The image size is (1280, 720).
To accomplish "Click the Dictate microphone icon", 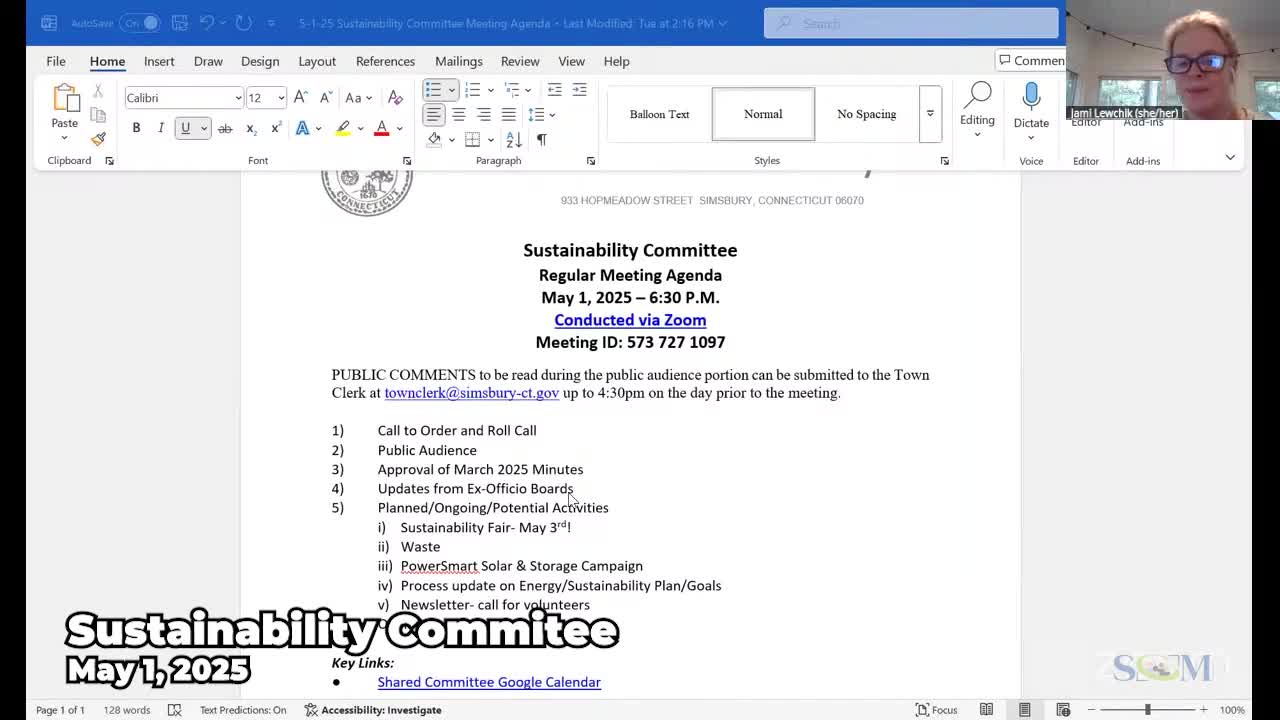I will (x=1031, y=98).
